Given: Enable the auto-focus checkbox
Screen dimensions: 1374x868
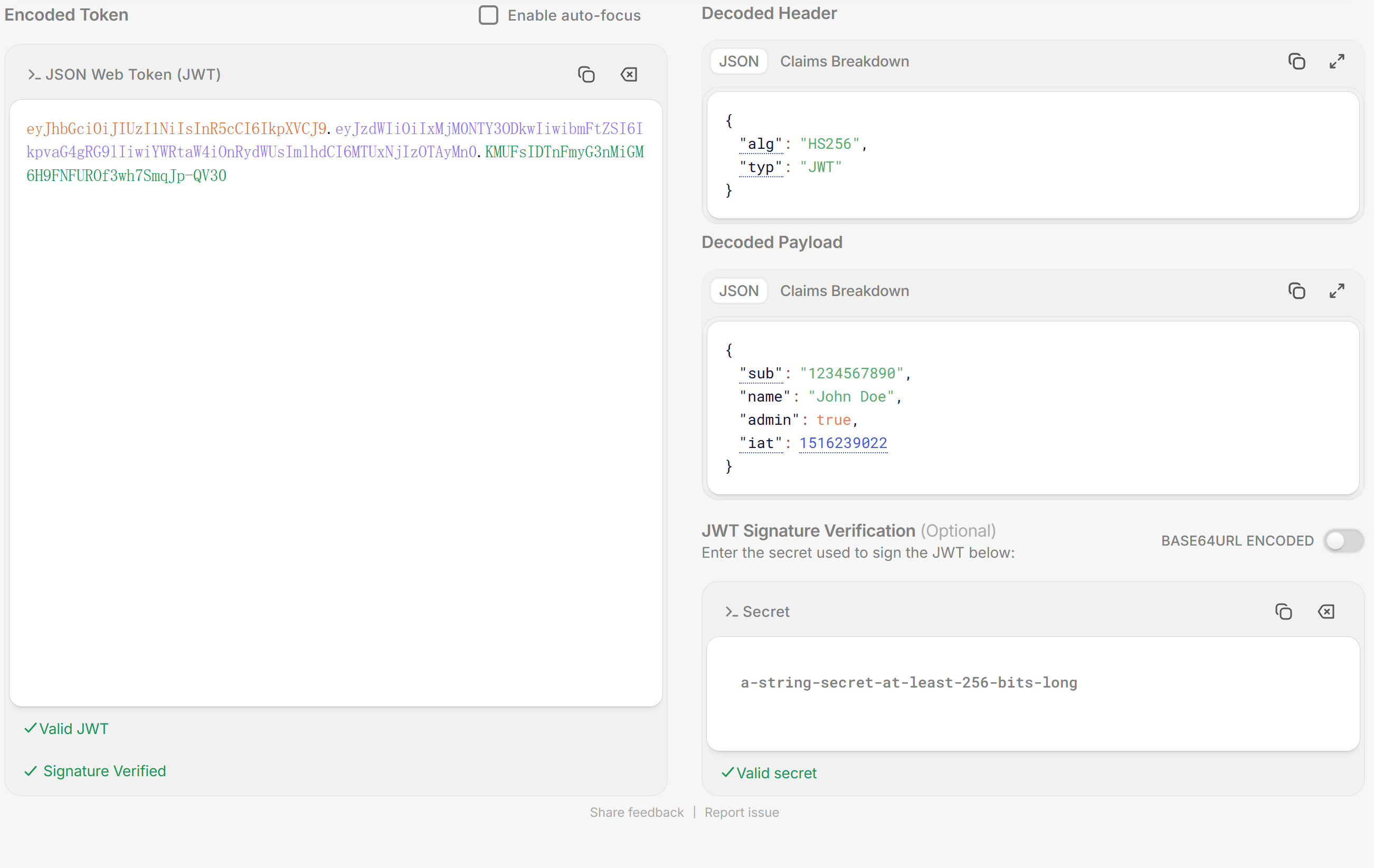Looking at the screenshot, I should [488, 15].
